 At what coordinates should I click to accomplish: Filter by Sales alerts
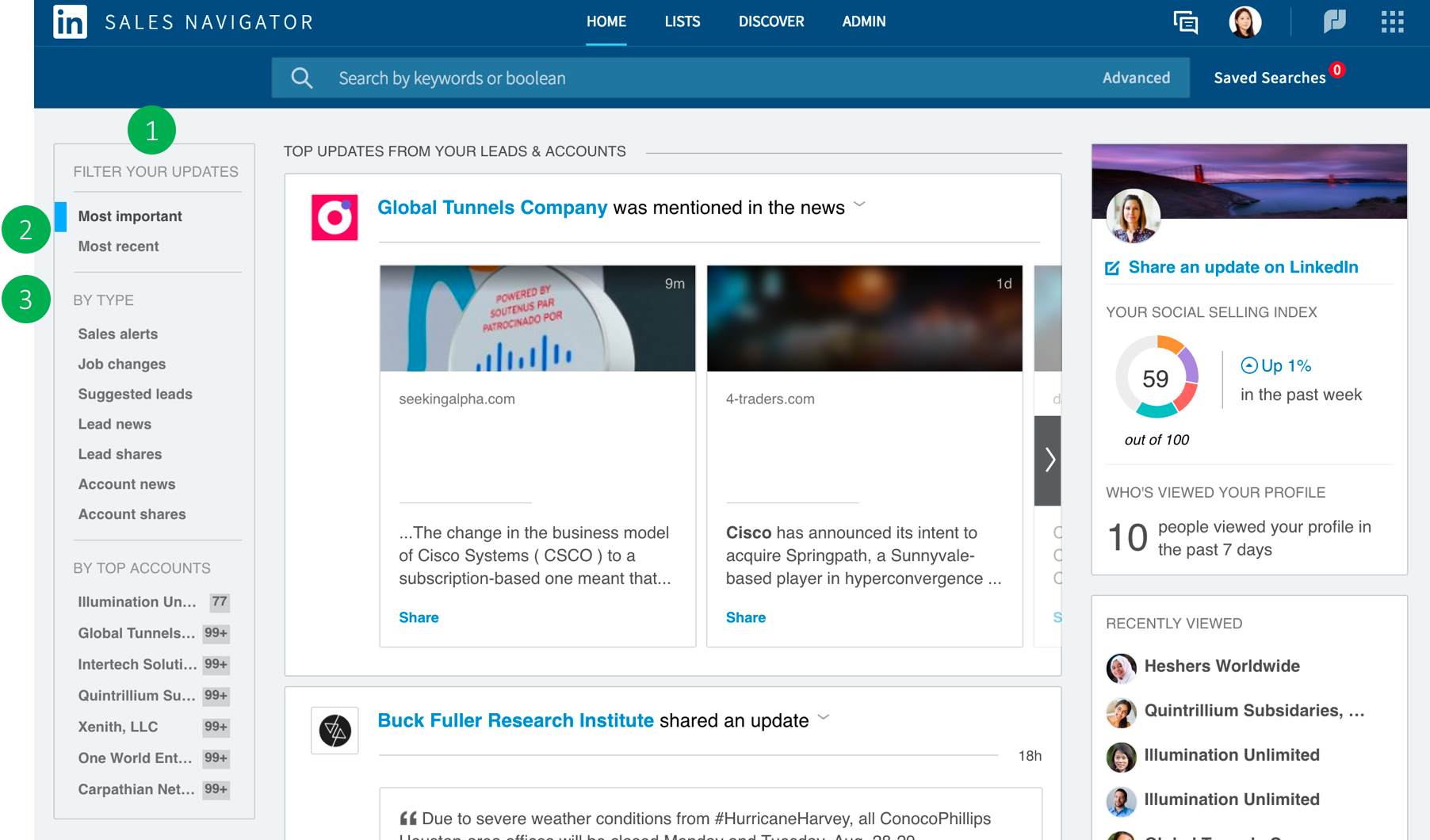point(117,334)
